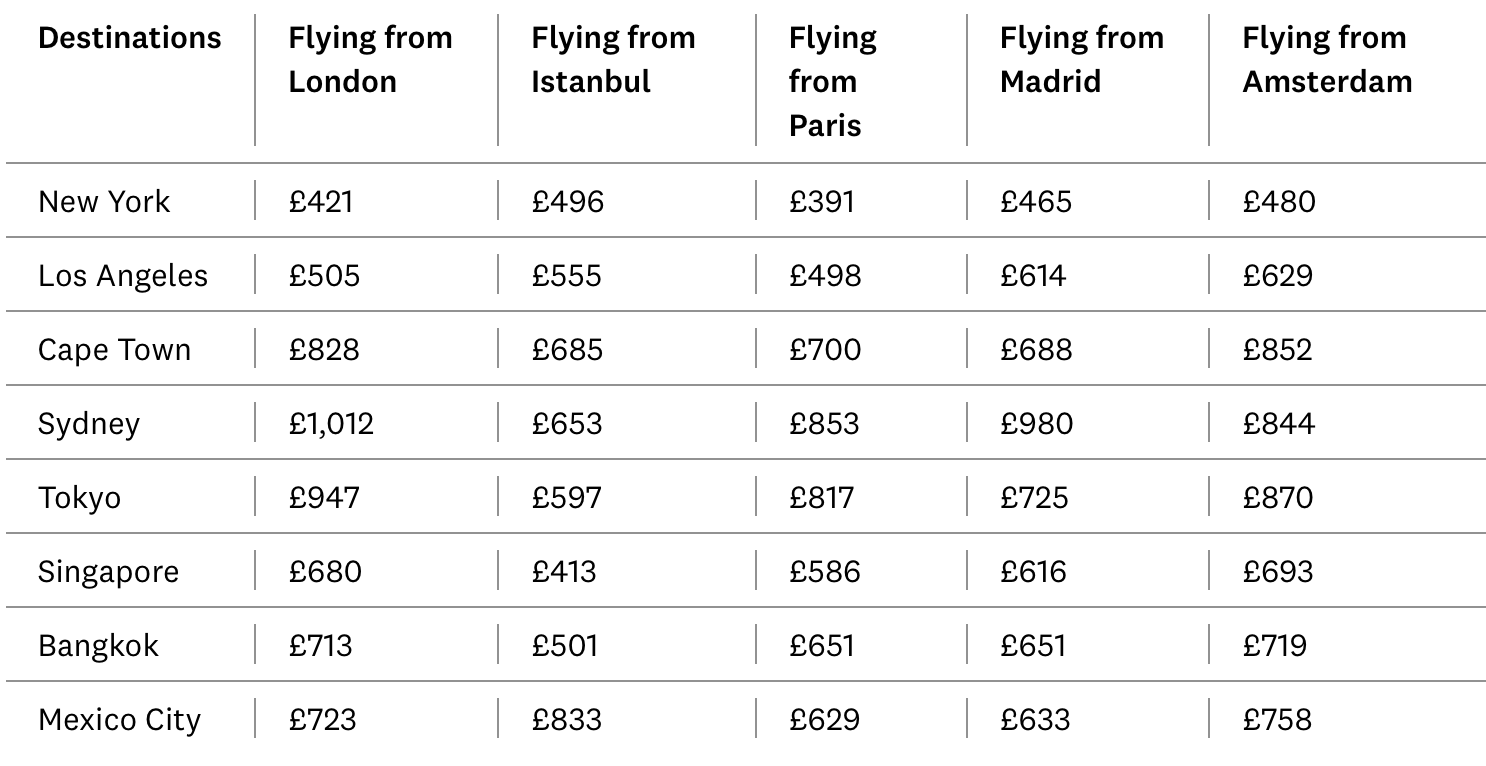Click the £852 Cape Town fare from Amsterdam
1486x766 pixels.
click(1277, 350)
